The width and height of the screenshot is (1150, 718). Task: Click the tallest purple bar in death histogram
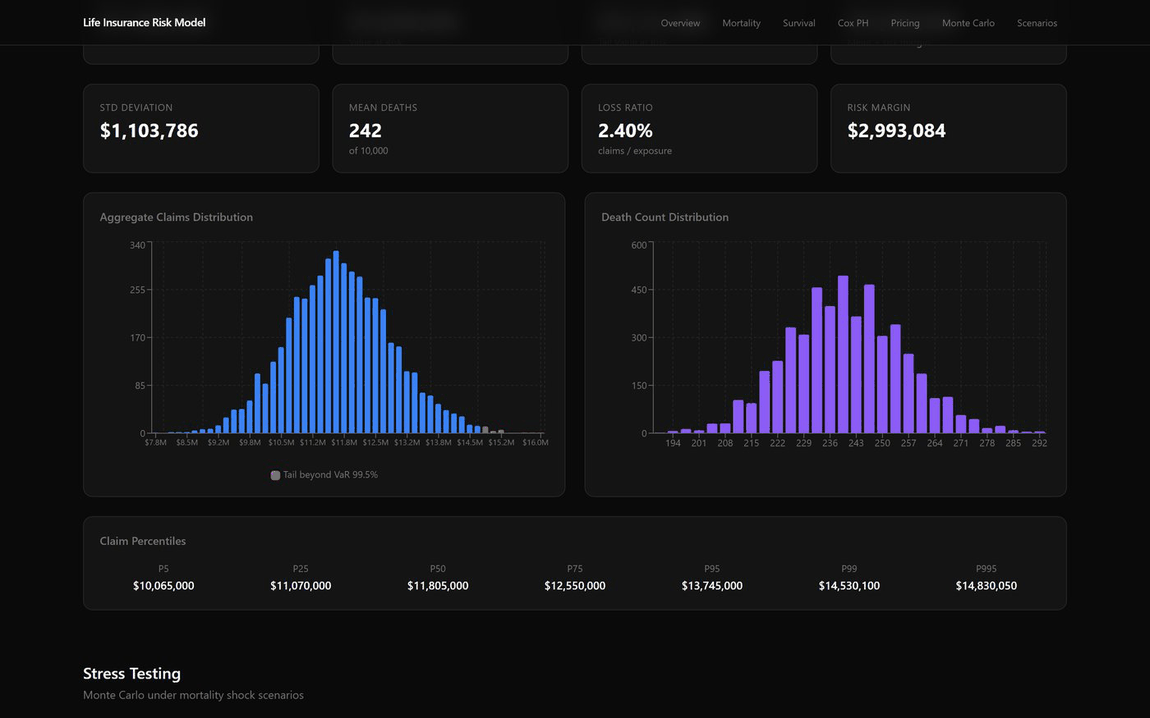tap(843, 354)
